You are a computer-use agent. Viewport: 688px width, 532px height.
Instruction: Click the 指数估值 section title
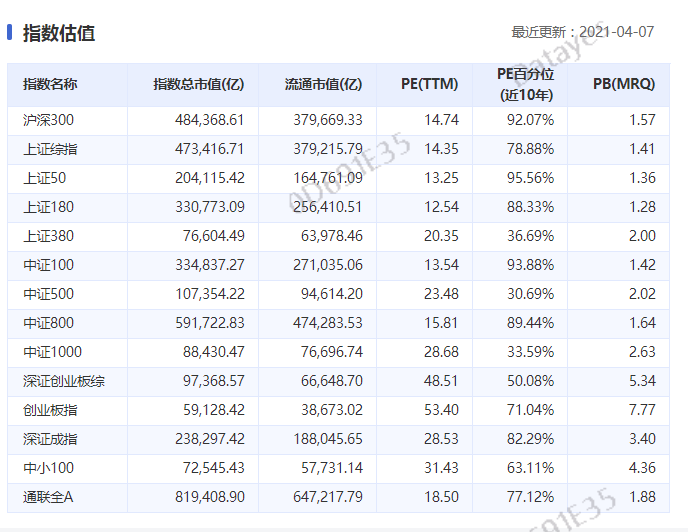pos(58,33)
